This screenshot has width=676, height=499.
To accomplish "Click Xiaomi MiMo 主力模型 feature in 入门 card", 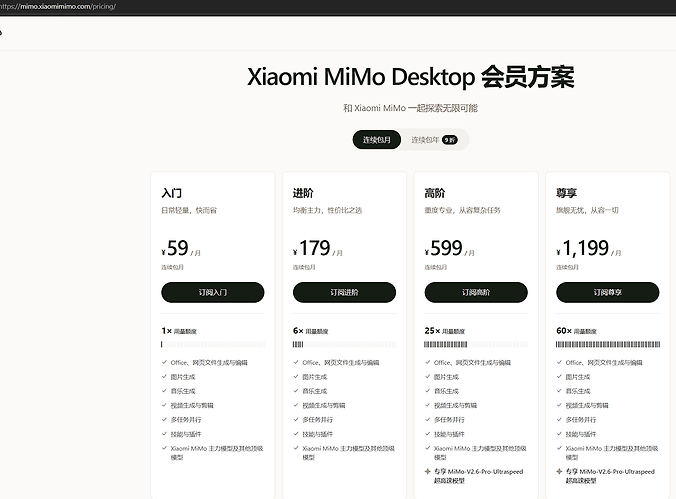I will tap(217, 453).
